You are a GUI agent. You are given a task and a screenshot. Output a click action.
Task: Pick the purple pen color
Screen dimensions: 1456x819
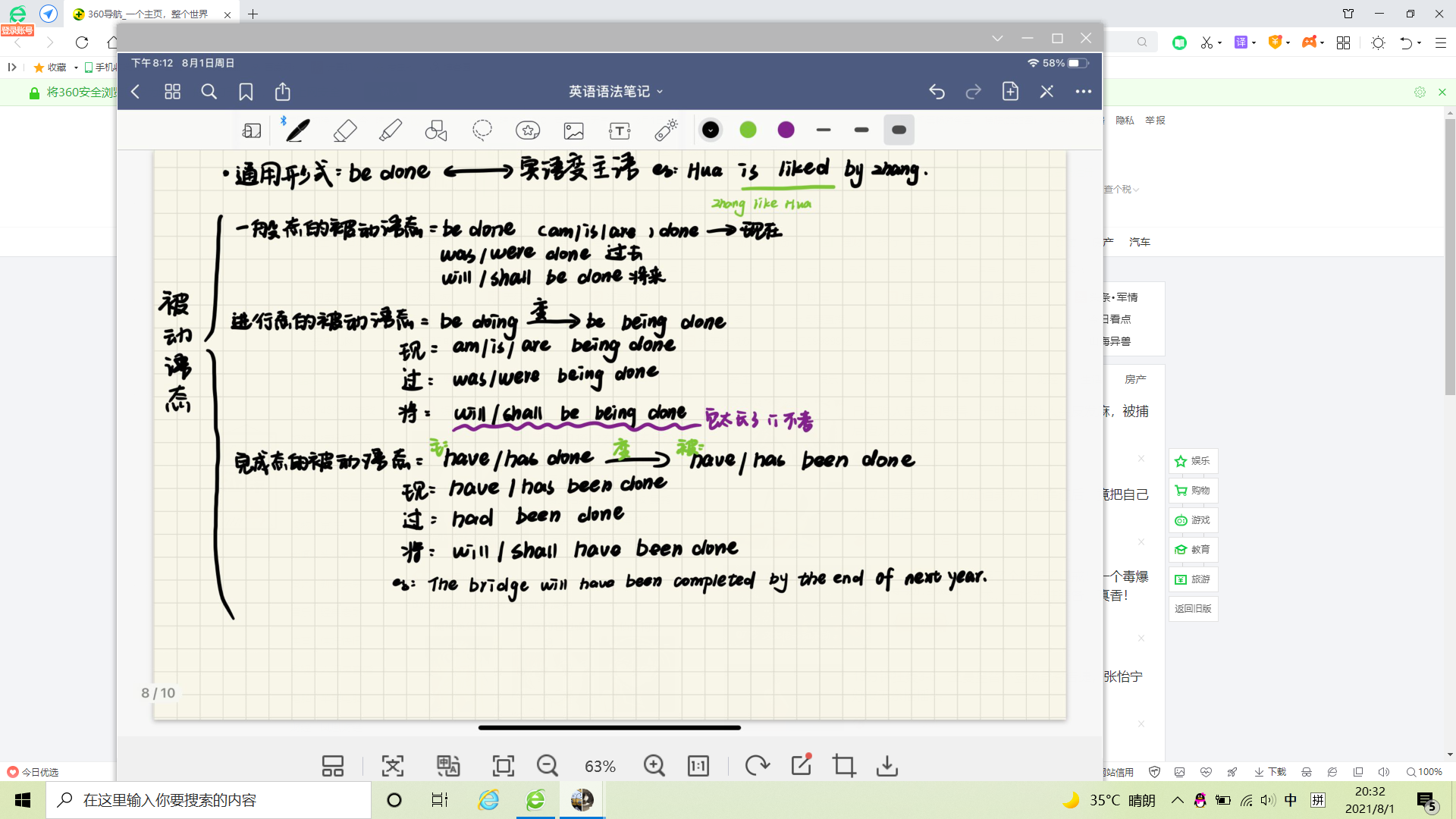coord(786,130)
